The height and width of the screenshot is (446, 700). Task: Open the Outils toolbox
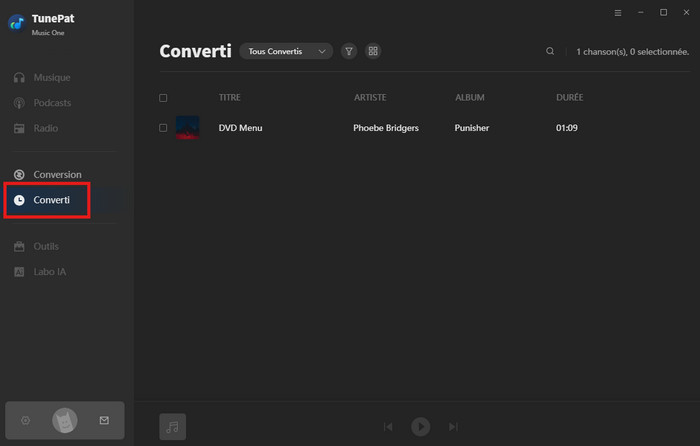pyautogui.click(x=46, y=246)
